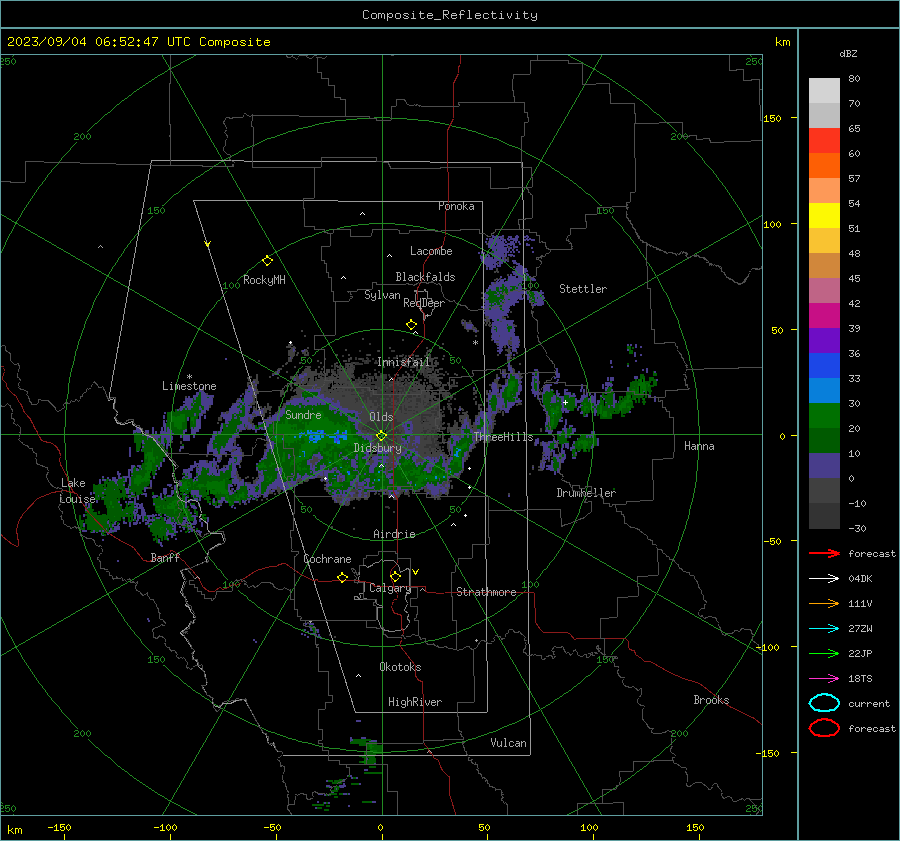
Task: Click the 04DK legend label
Action: point(860,578)
